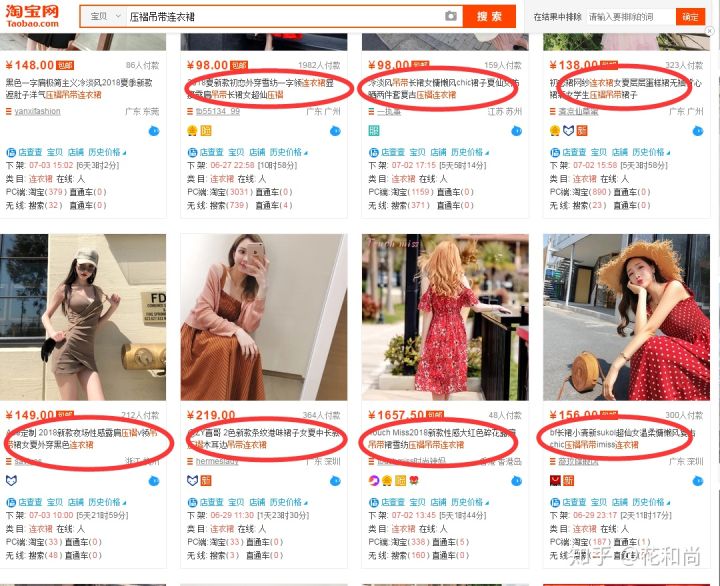
Task: Click the Tmall cat badge on the ¥138.00 item
Action: pyautogui.click(x=568, y=131)
